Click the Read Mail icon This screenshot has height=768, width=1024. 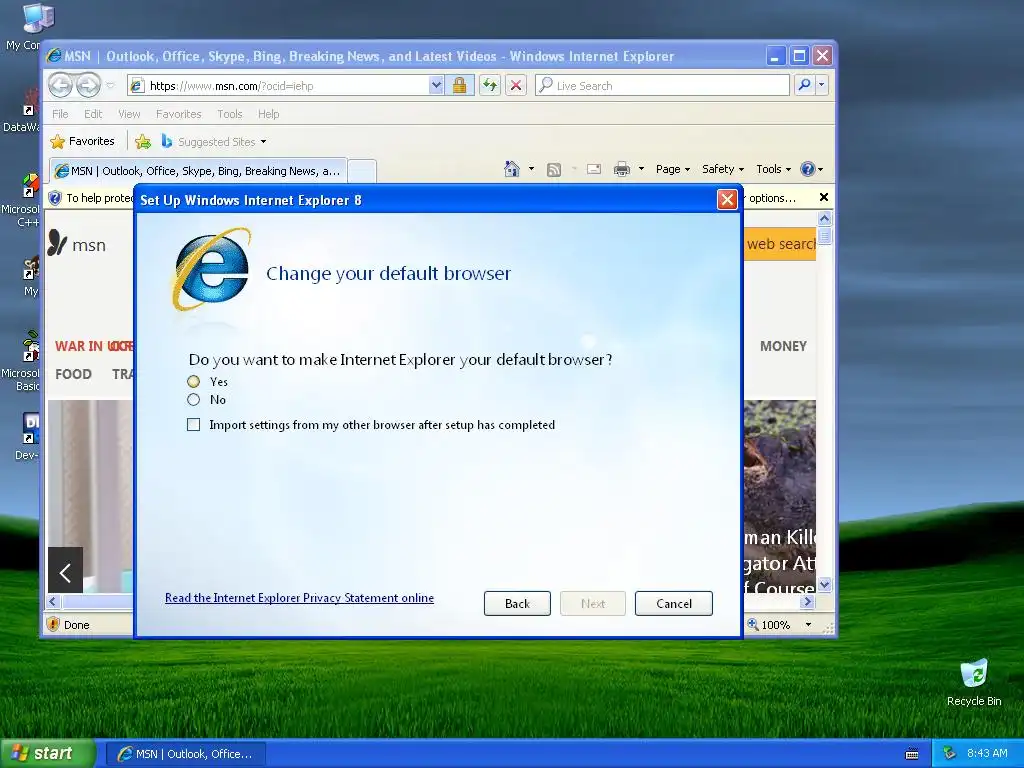(x=594, y=169)
